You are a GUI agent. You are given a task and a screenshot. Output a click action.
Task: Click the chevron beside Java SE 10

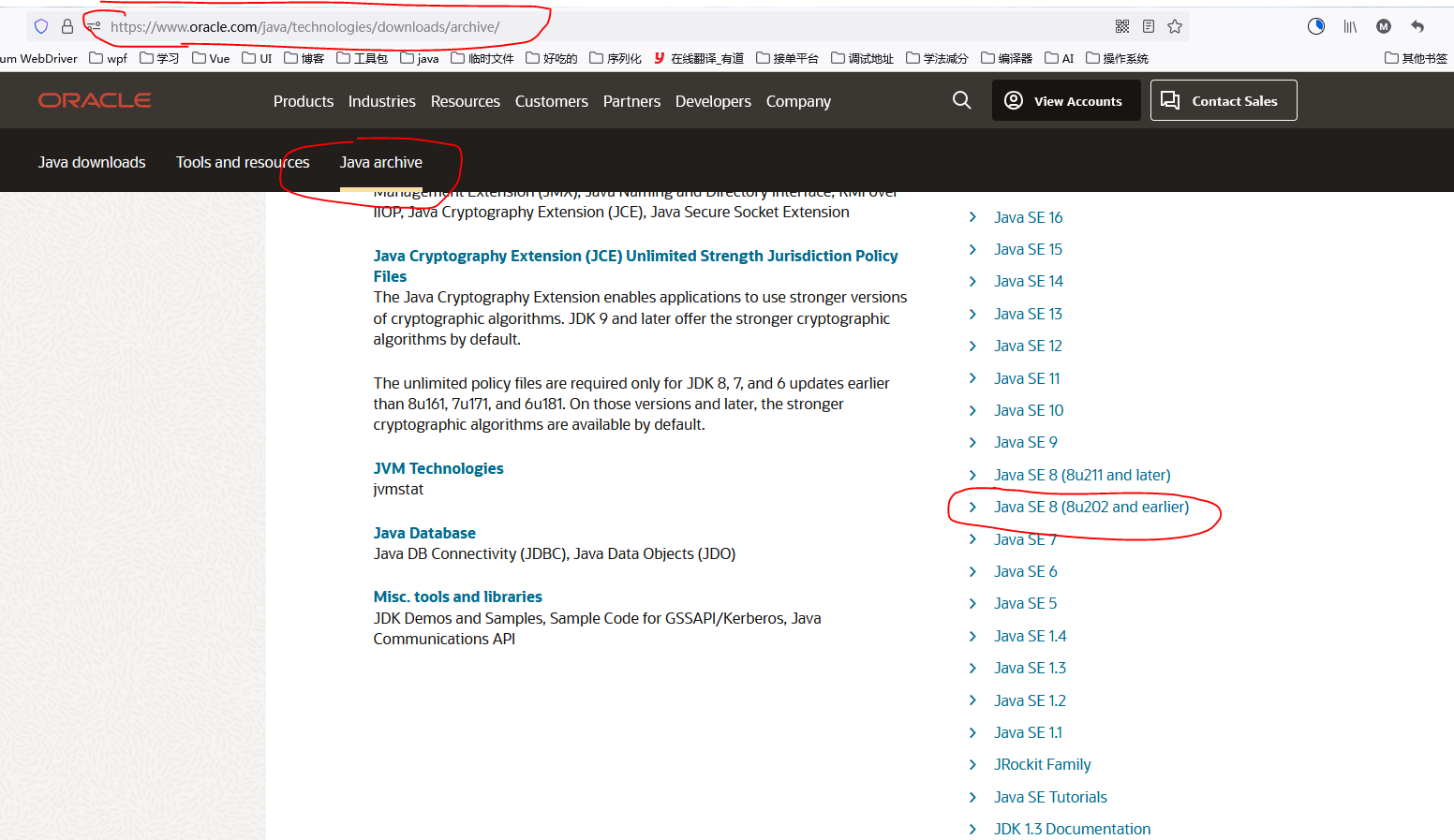(x=972, y=410)
